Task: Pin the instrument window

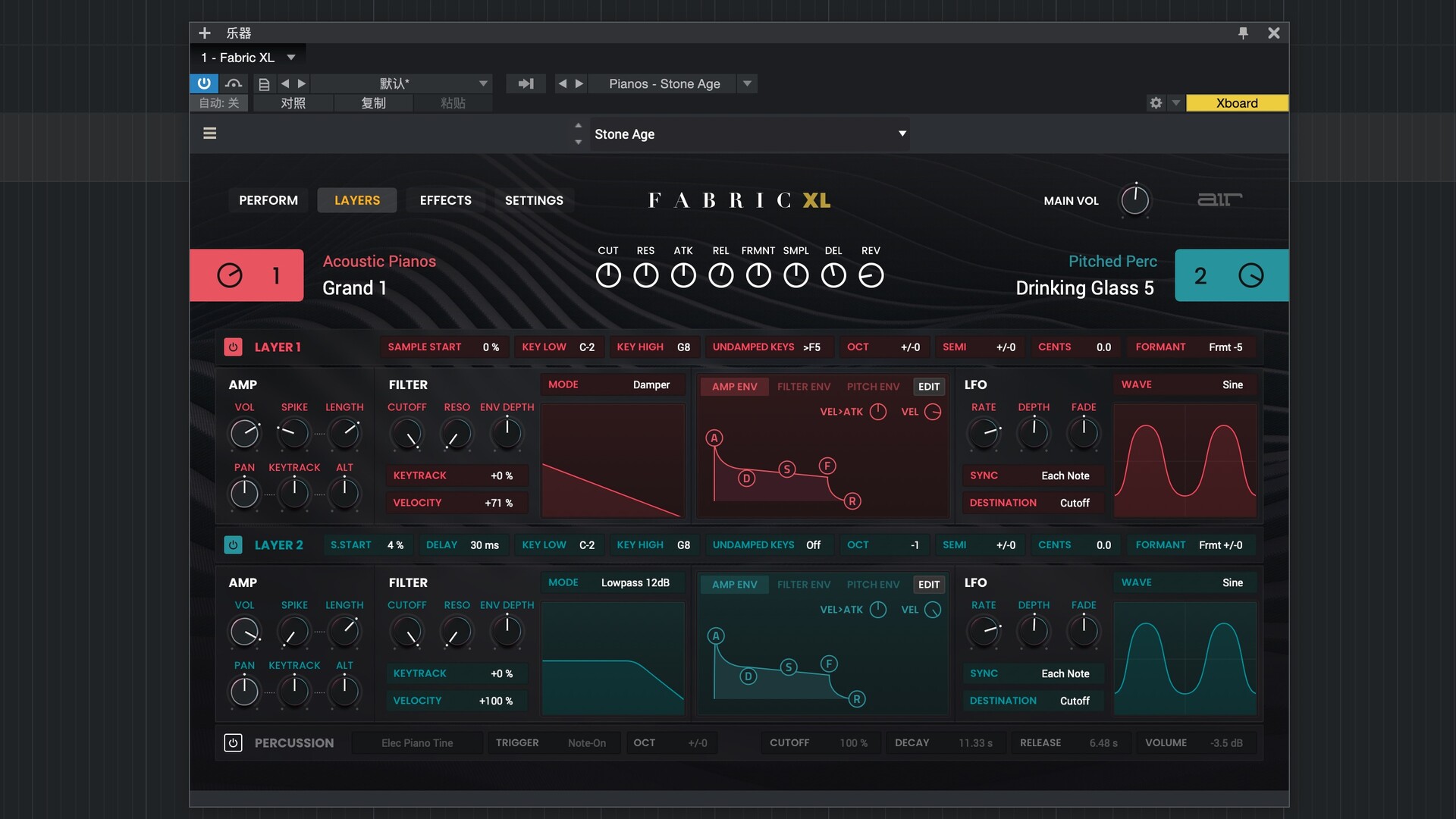Action: point(1243,33)
